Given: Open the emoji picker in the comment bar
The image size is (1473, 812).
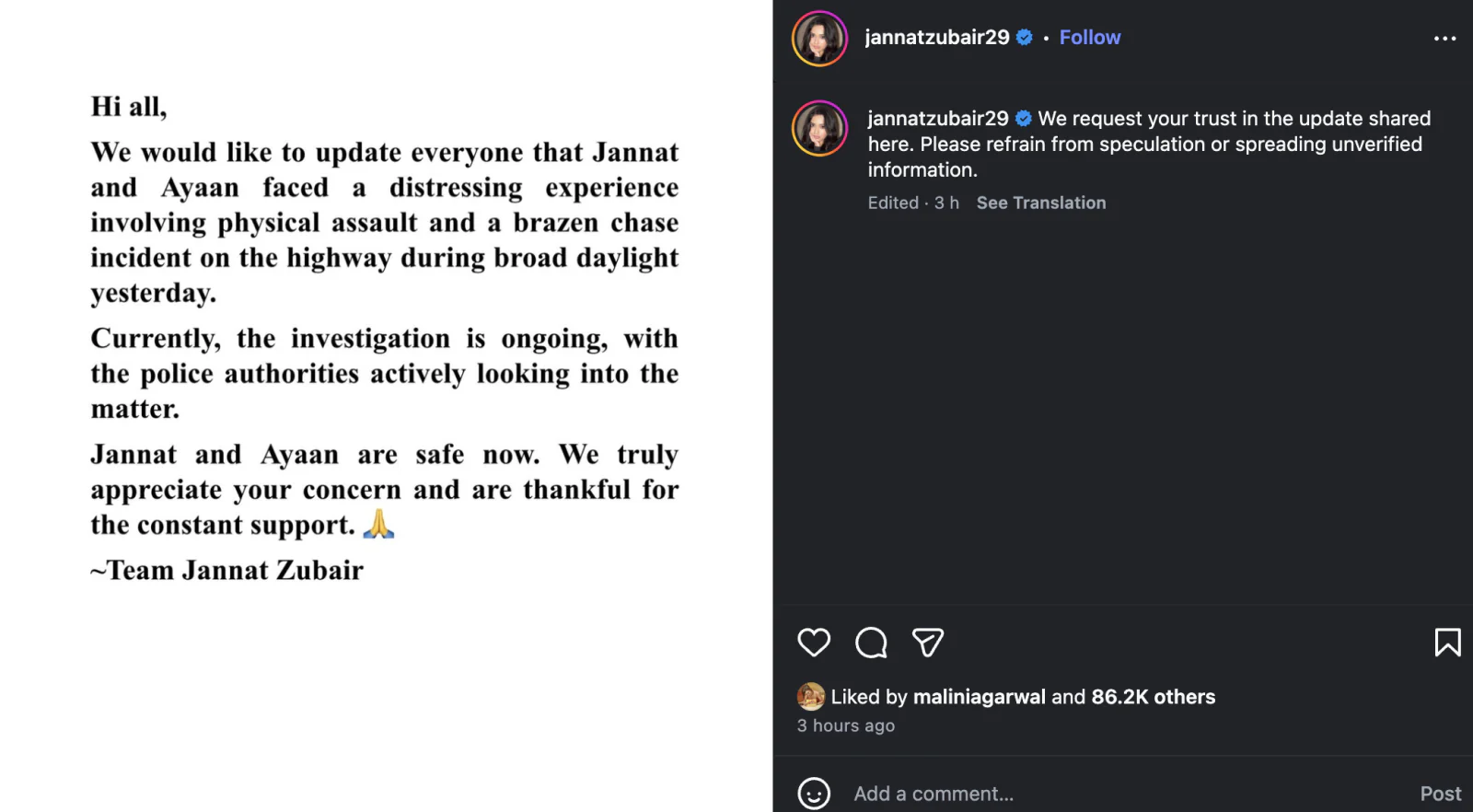Looking at the screenshot, I should pyautogui.click(x=814, y=793).
